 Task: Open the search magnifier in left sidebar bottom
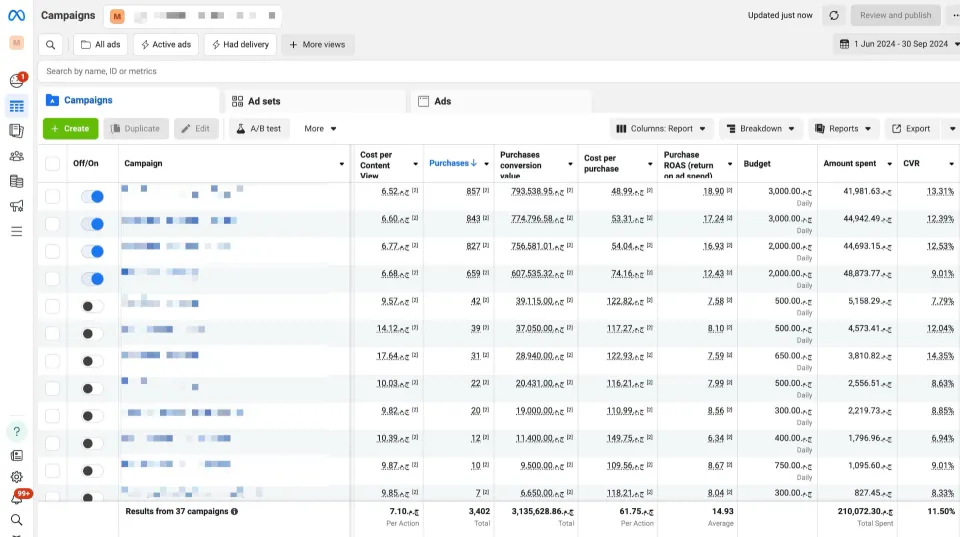pos(17,520)
